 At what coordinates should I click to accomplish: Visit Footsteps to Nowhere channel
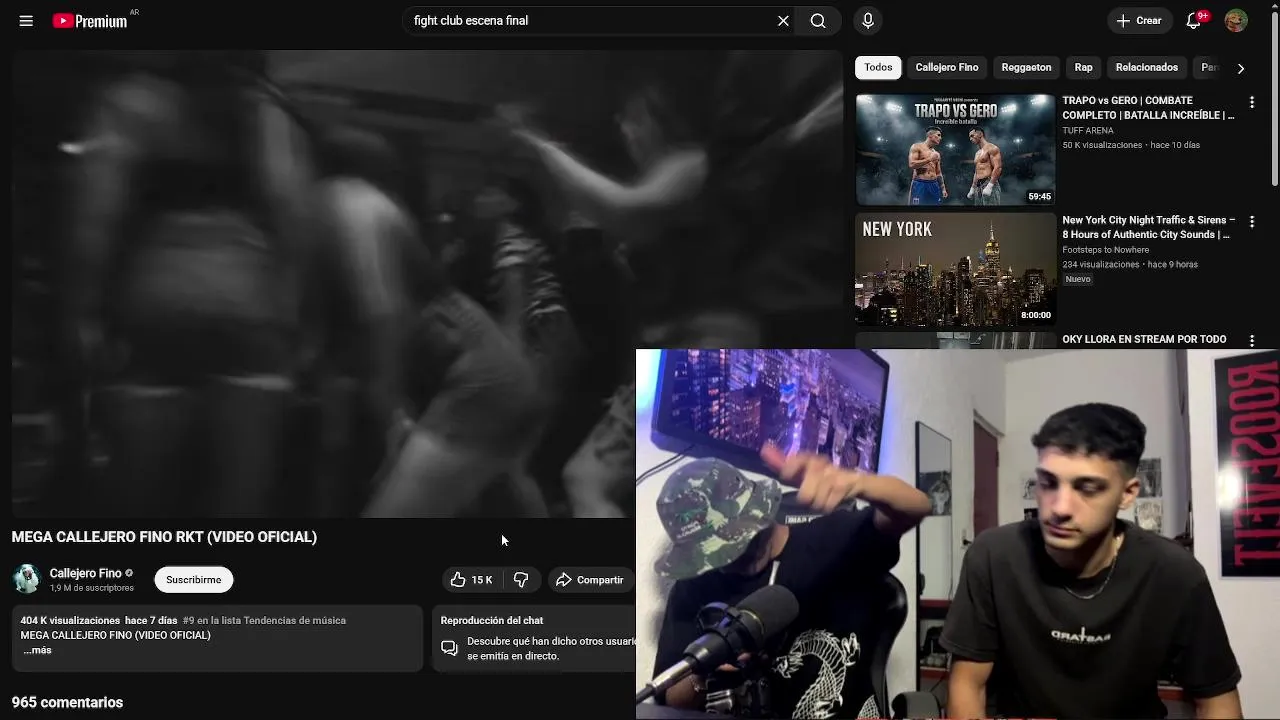tap(1105, 250)
